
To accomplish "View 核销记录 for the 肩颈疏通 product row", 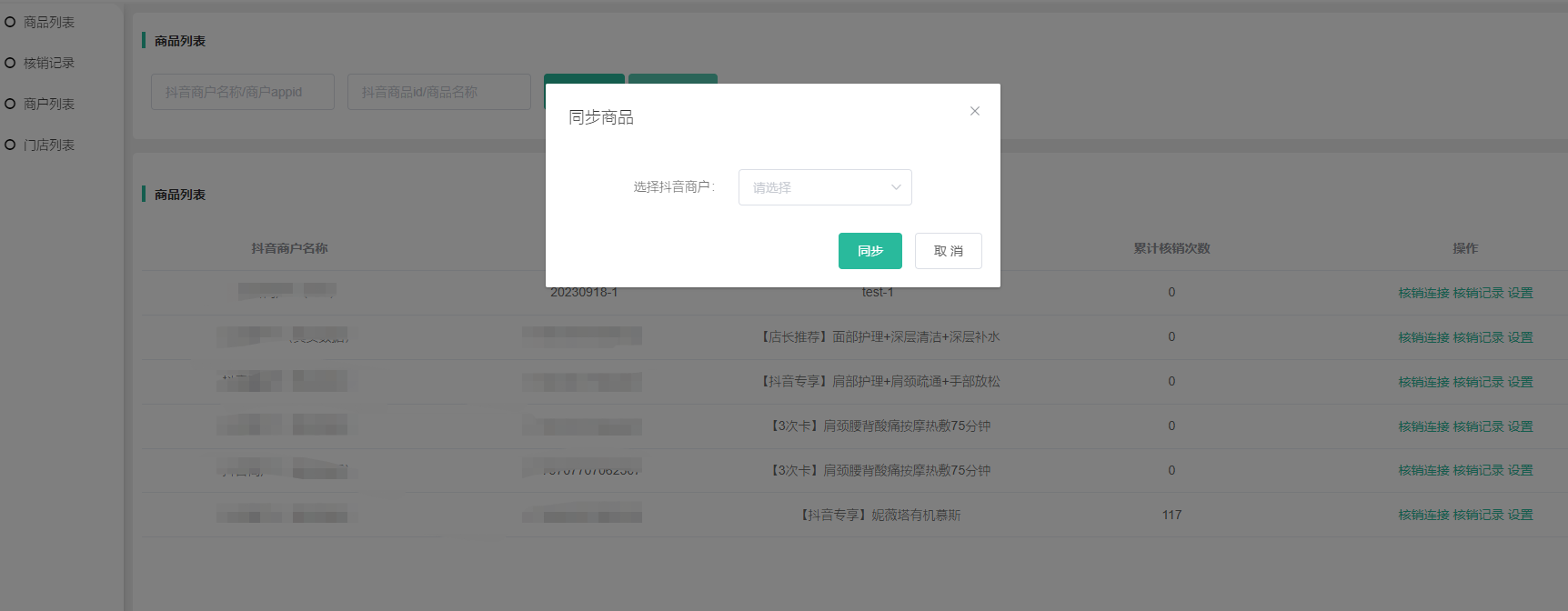I will pos(1478,382).
